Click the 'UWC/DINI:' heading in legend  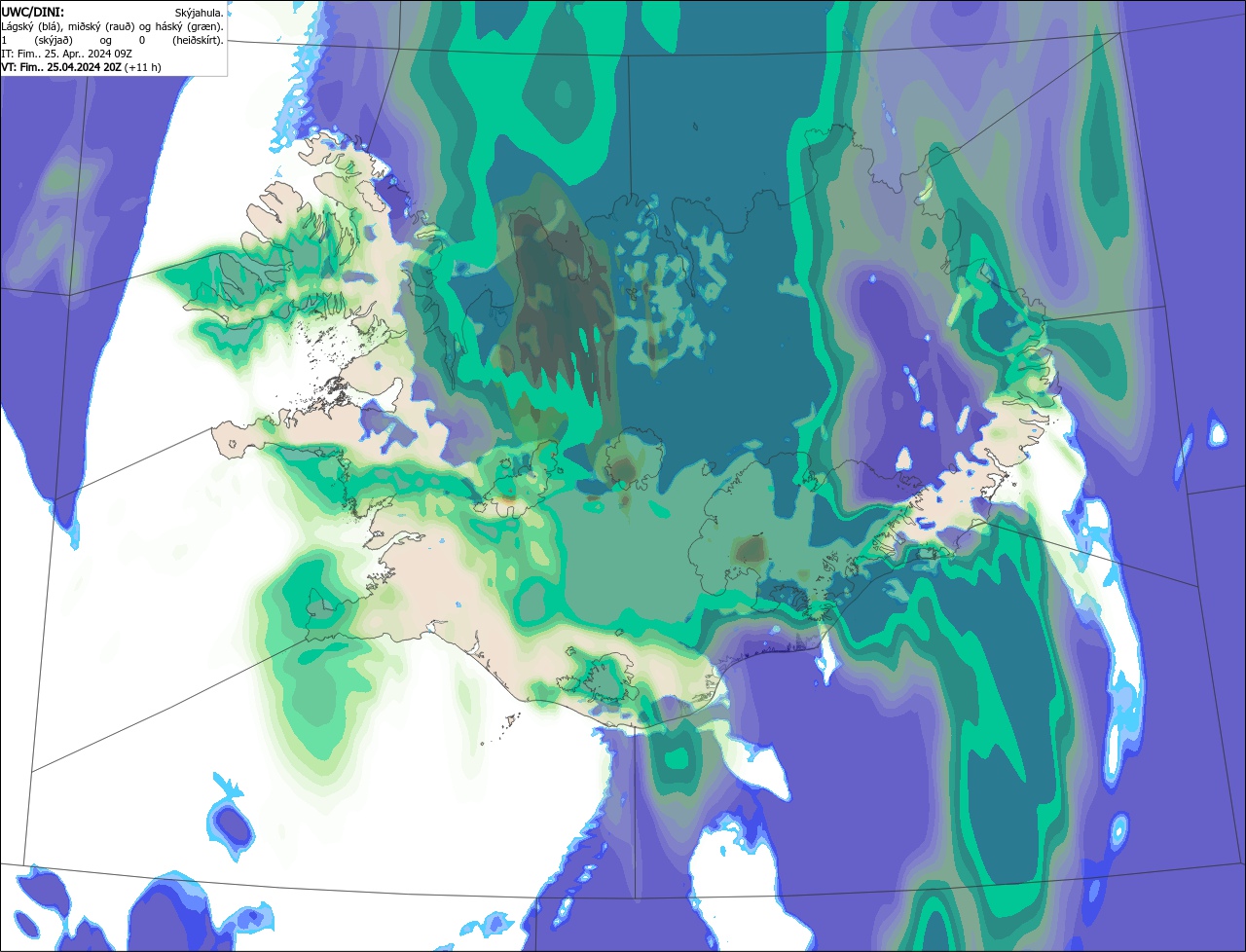coord(33,13)
